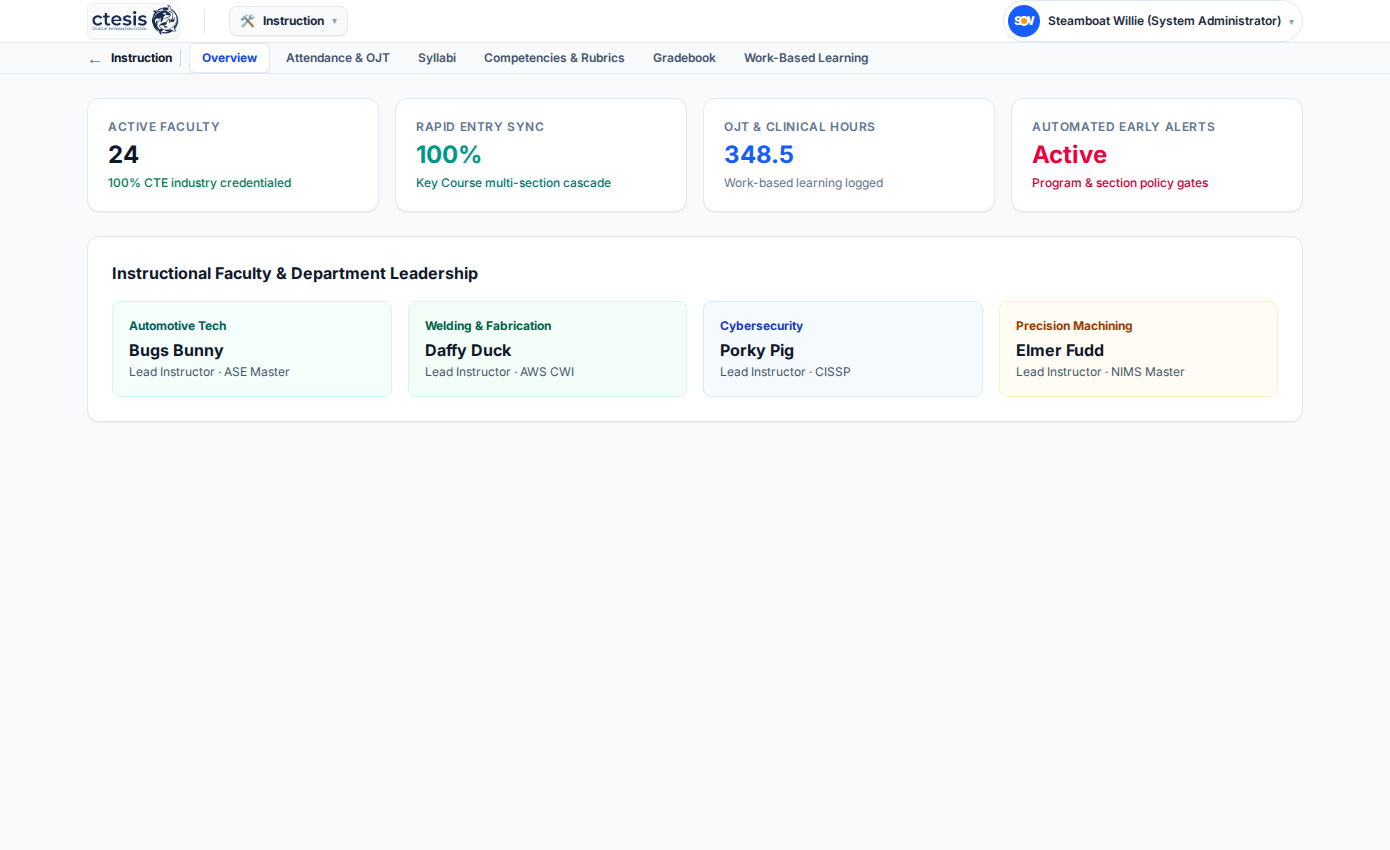
Task: Select the OJT & Clinical Hours card
Action: 849,155
